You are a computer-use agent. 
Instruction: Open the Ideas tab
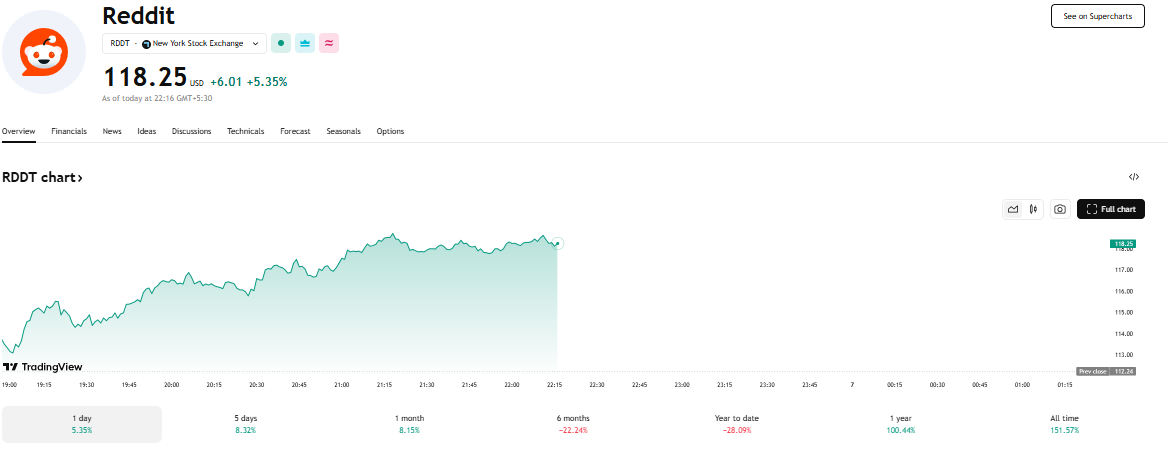[x=147, y=131]
